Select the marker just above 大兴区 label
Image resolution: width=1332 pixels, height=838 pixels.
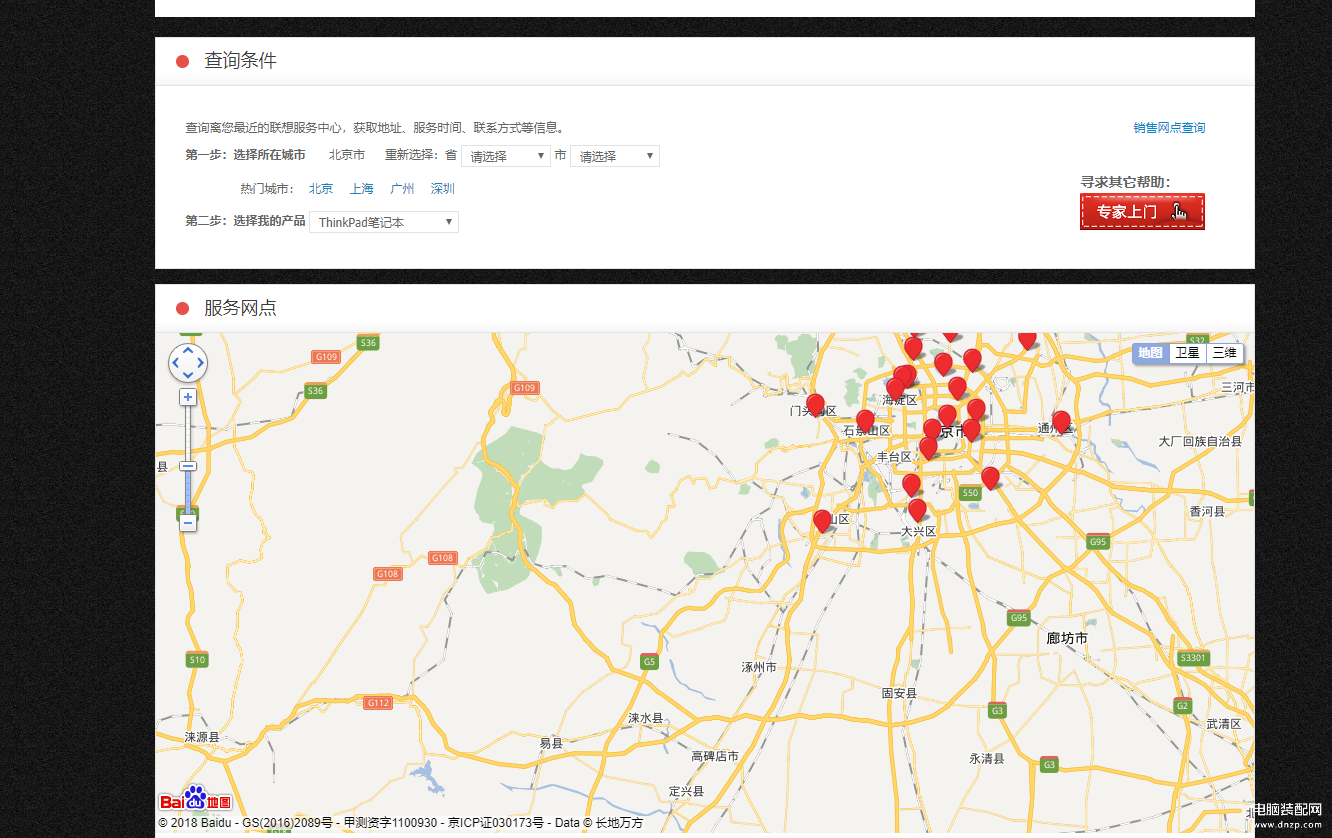(x=917, y=509)
